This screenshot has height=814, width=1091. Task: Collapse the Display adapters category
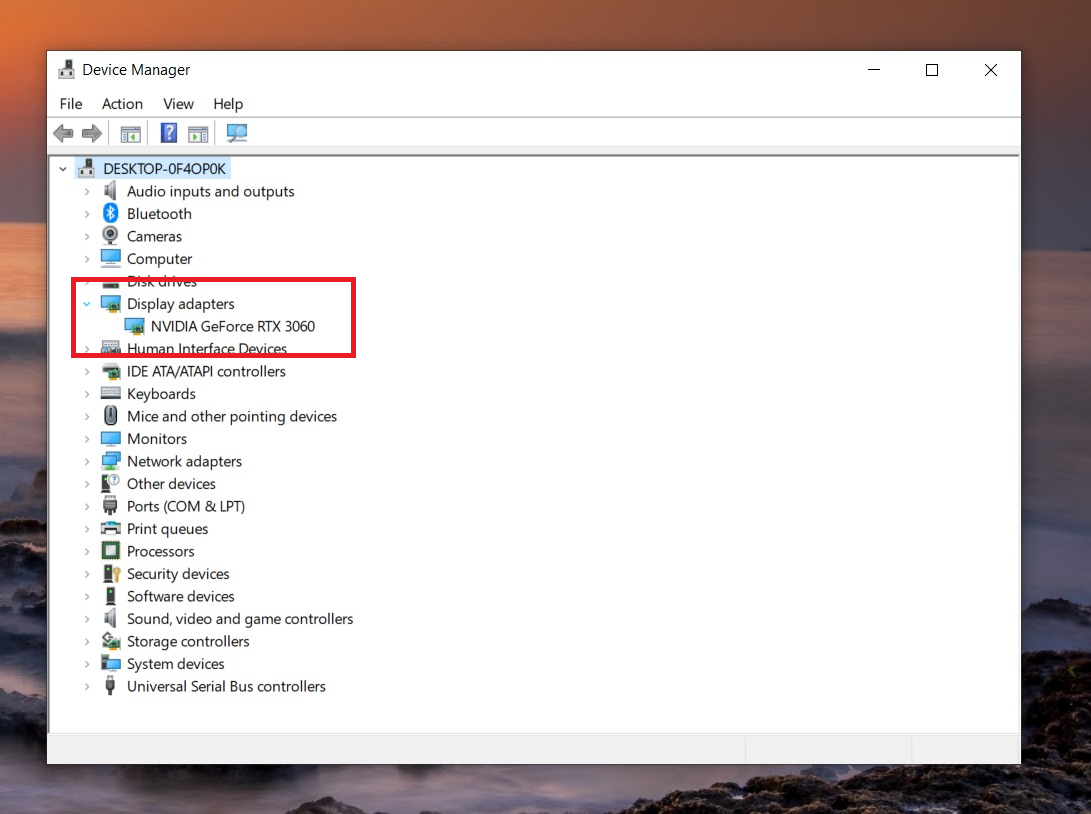(x=87, y=304)
